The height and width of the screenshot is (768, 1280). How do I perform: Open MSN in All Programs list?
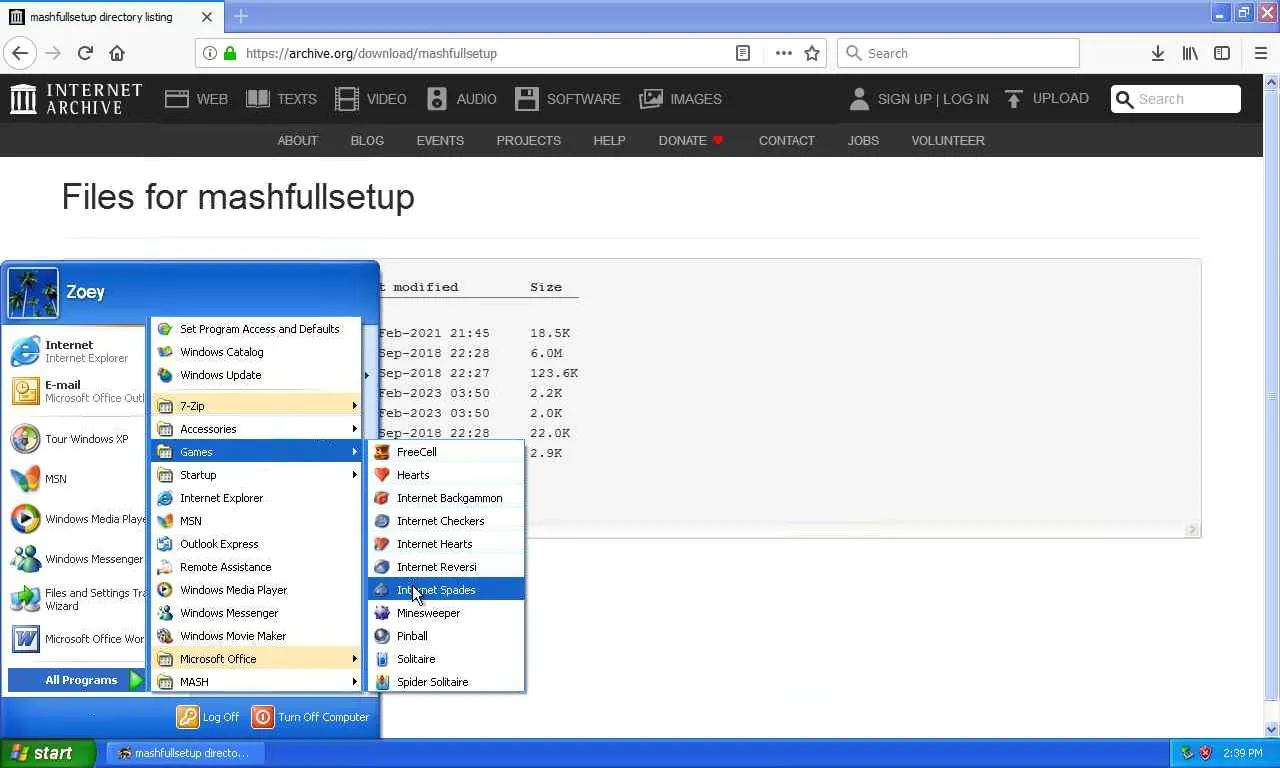256,521
